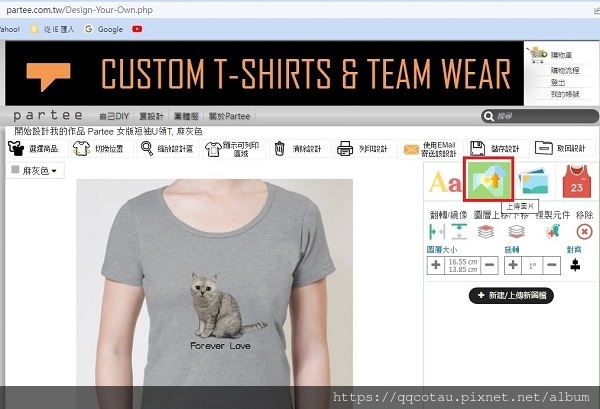This screenshot has width=600, height=409.
Task: Increase rotation with plus button
Action: [x=513, y=265]
